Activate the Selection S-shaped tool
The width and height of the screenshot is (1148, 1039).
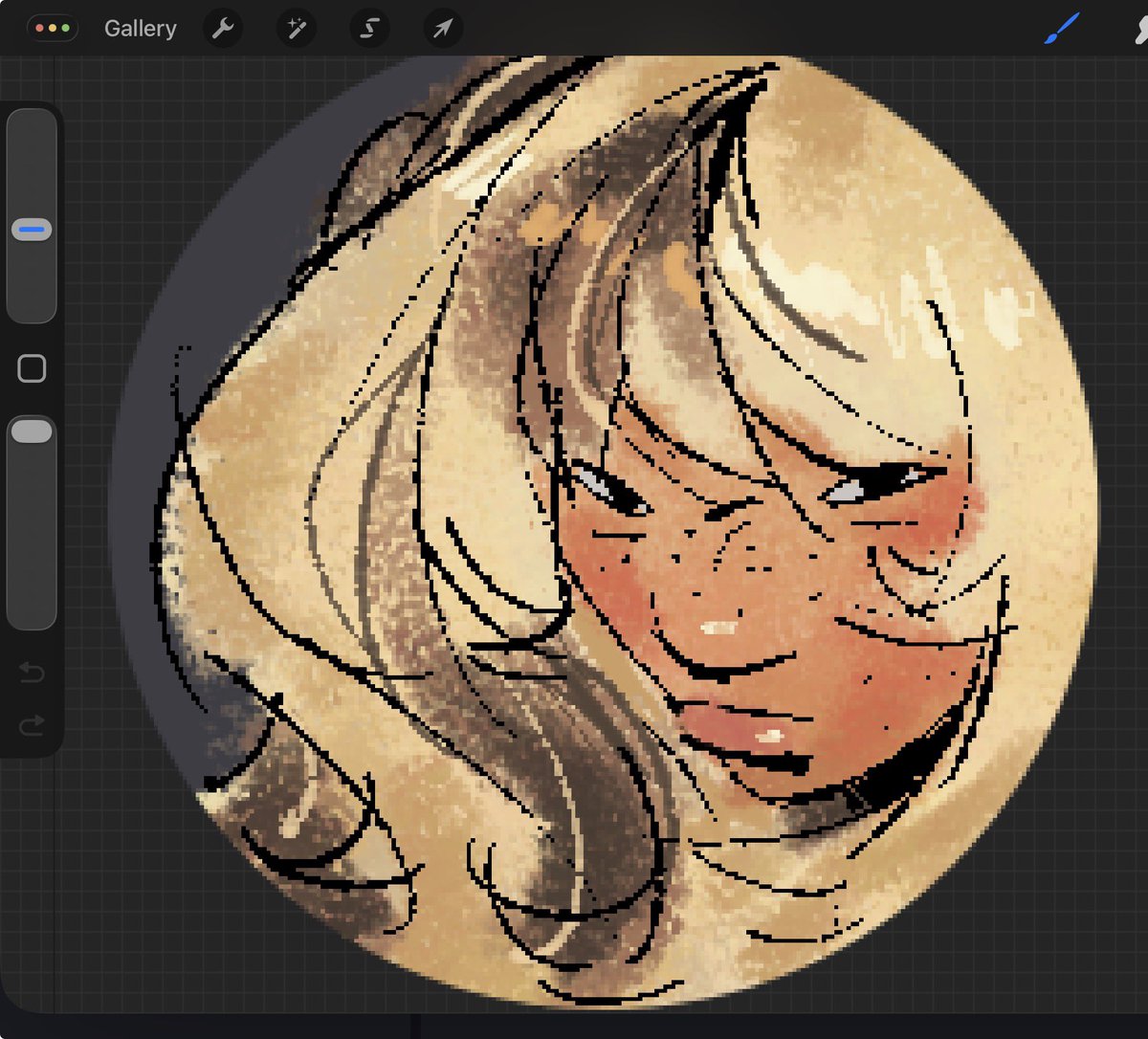pos(369,29)
